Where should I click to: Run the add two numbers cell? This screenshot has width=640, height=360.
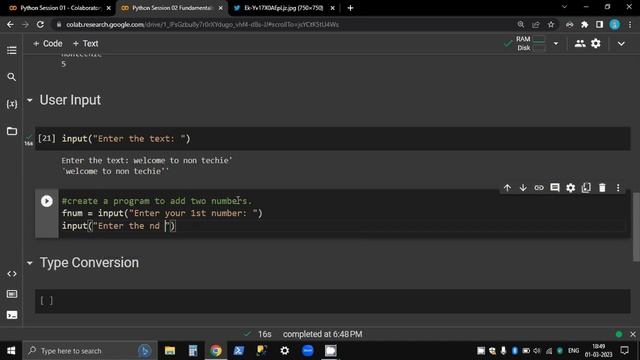tap(47, 201)
